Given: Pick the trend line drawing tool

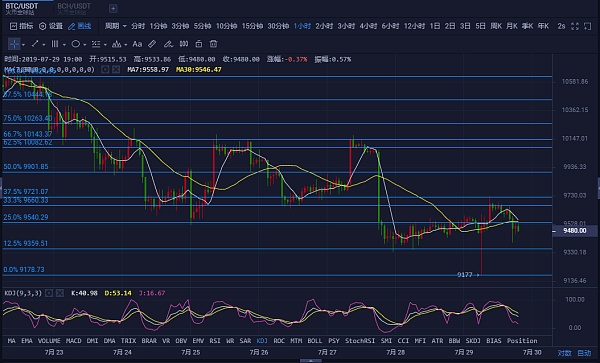Looking at the screenshot, I should point(35,44).
